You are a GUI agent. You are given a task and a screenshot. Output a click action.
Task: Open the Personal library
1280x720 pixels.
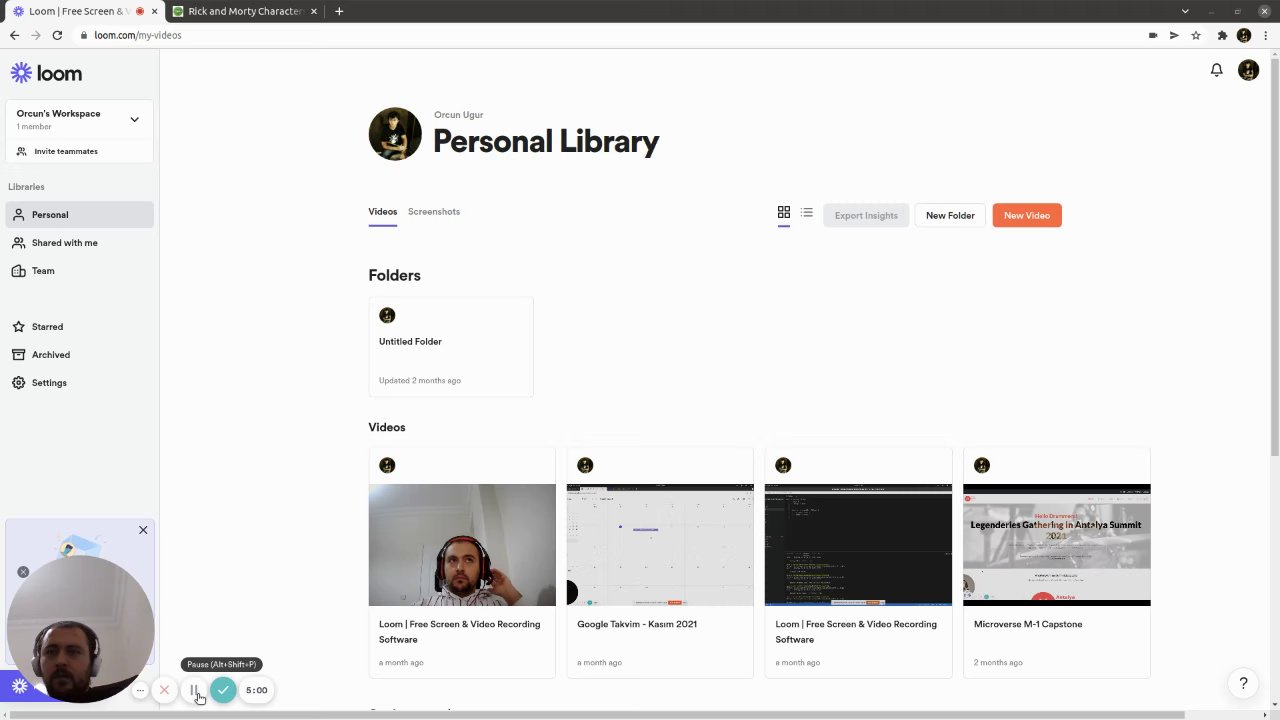80,214
